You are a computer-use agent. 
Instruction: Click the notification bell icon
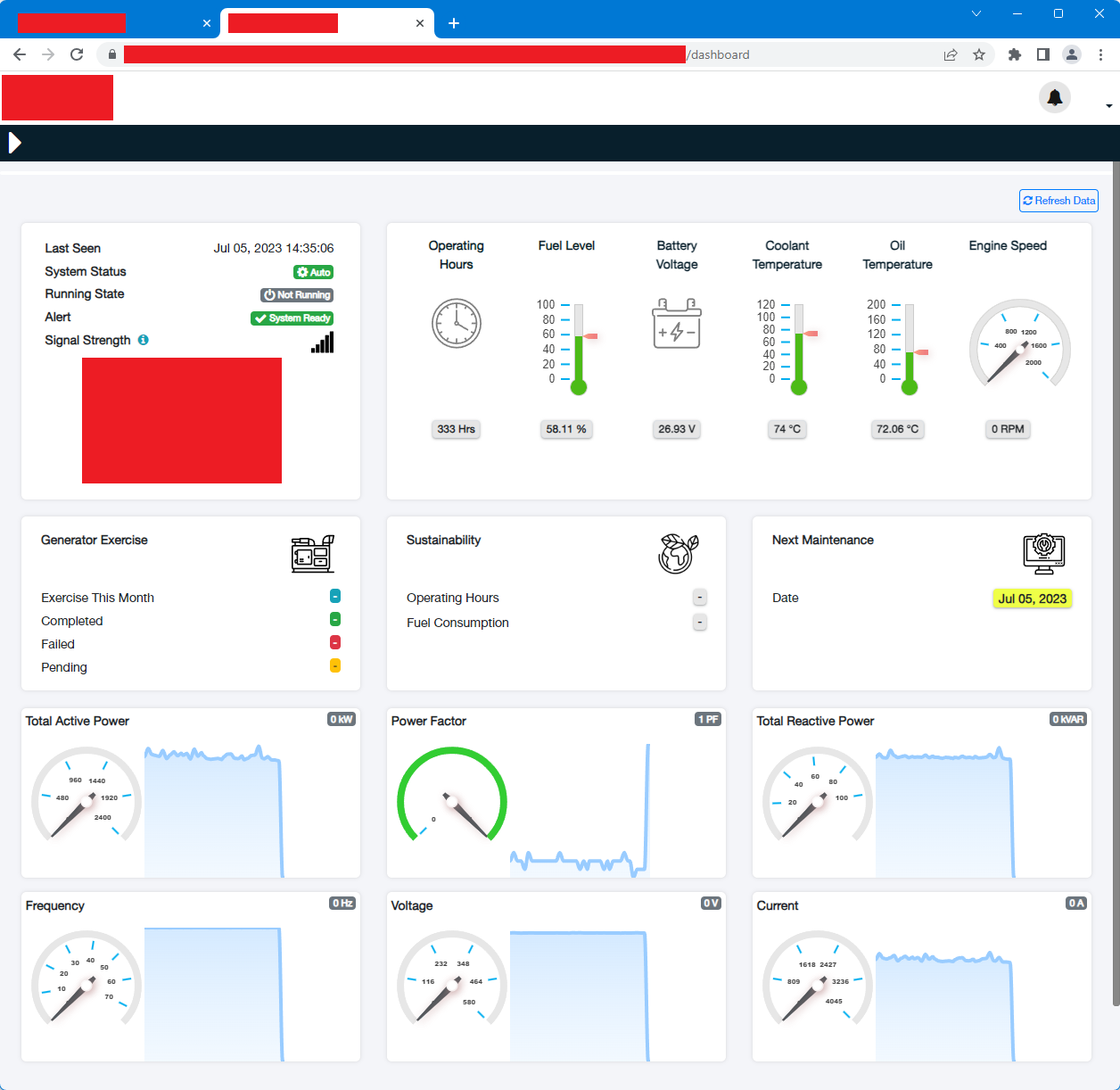(x=1054, y=97)
